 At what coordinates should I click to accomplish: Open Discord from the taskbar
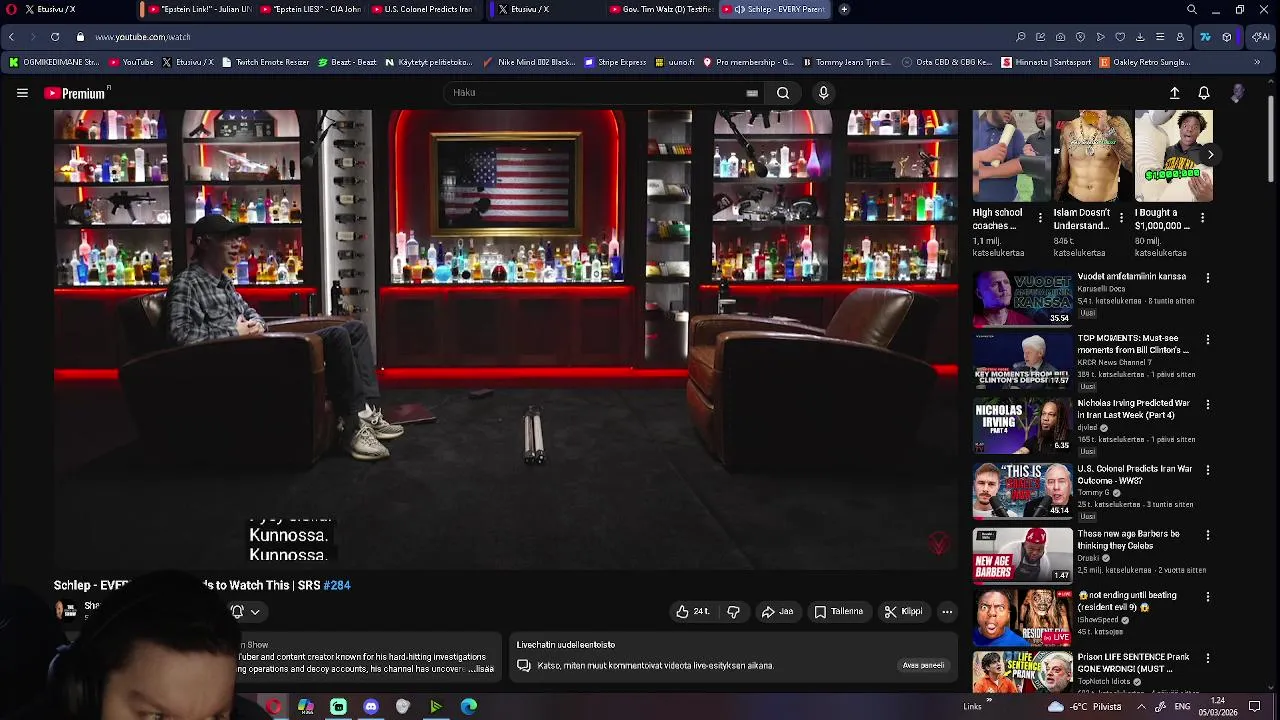[371, 707]
